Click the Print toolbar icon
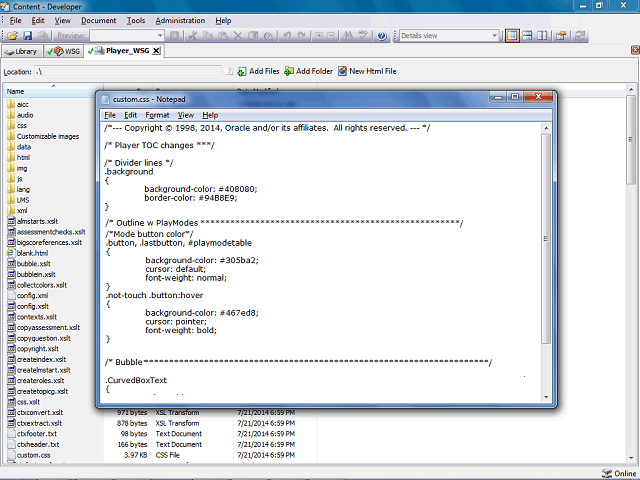Screen dimensions: 640x480 (42, 36)
